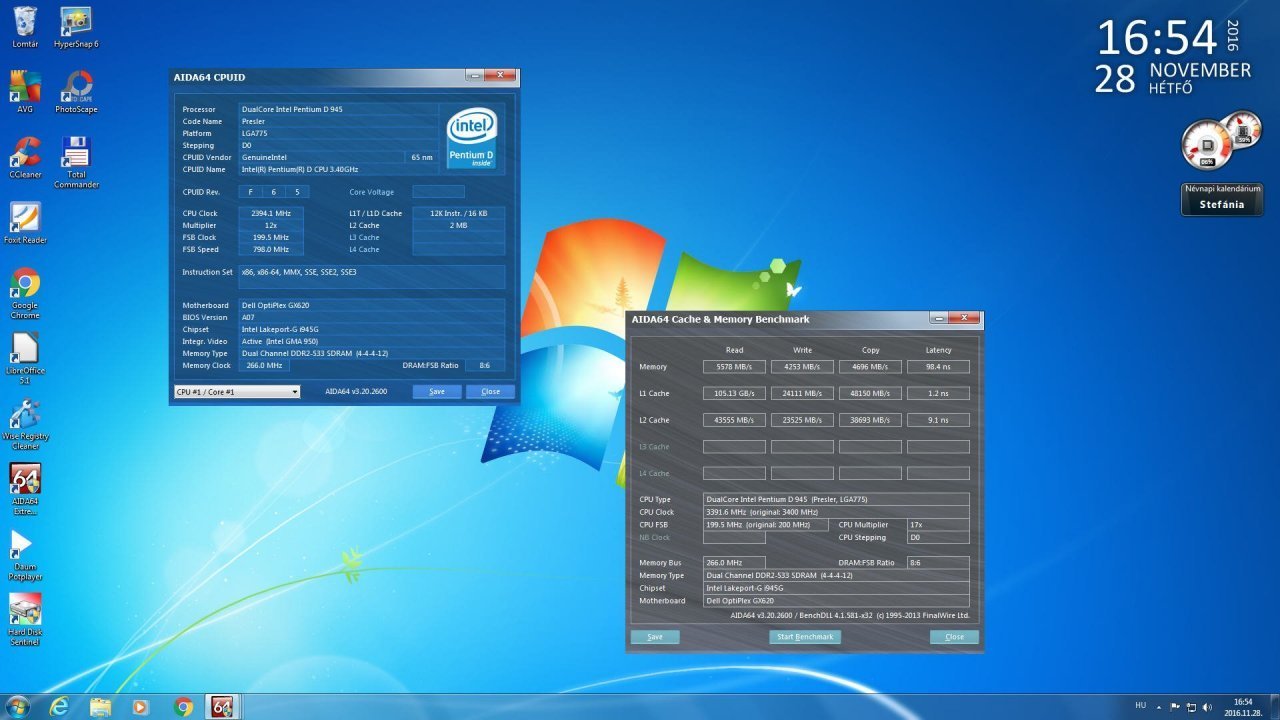Launch AVG from the desktop
The height and width of the screenshot is (720, 1280).
(x=25, y=92)
